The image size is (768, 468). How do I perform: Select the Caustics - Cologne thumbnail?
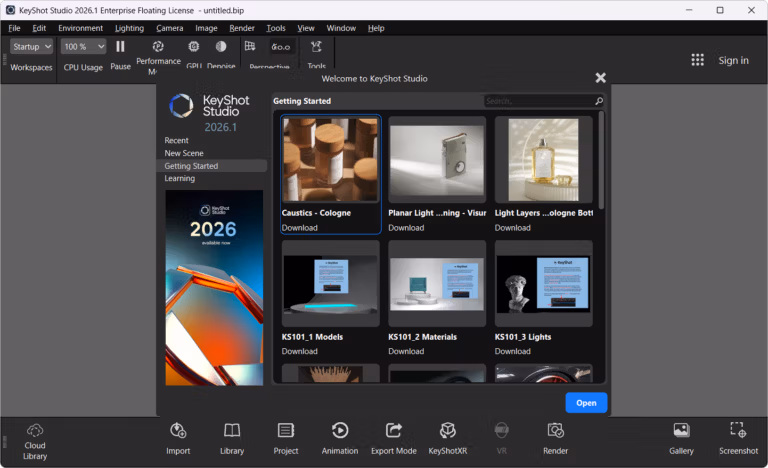click(x=331, y=160)
